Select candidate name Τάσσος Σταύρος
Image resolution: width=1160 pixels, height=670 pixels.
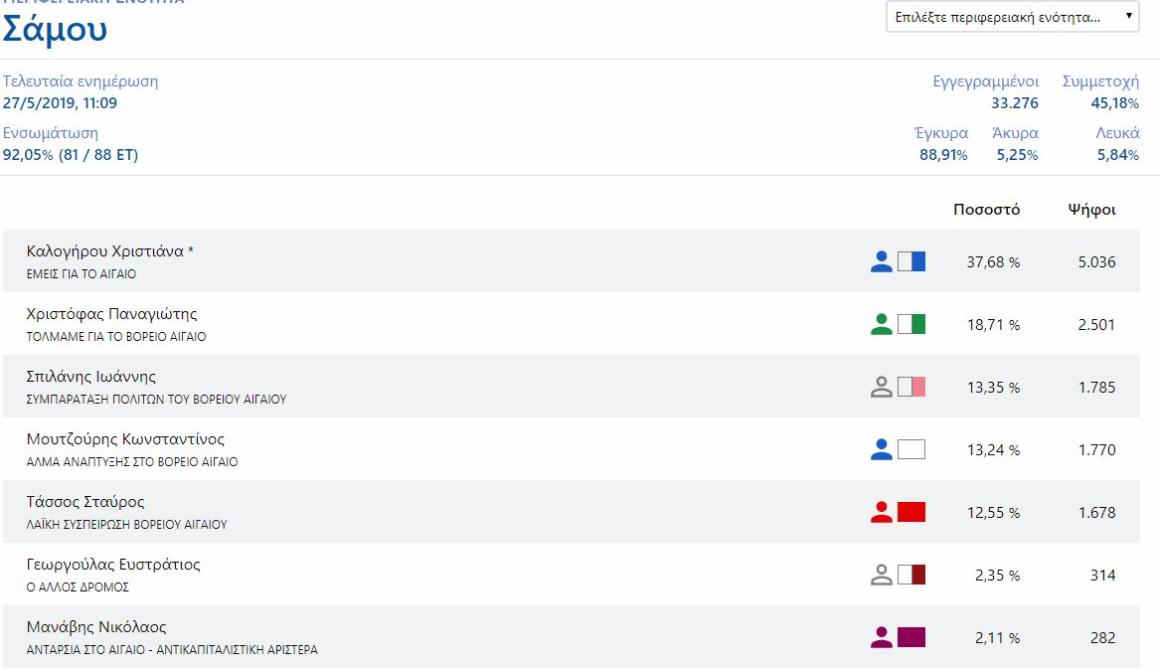85,502
